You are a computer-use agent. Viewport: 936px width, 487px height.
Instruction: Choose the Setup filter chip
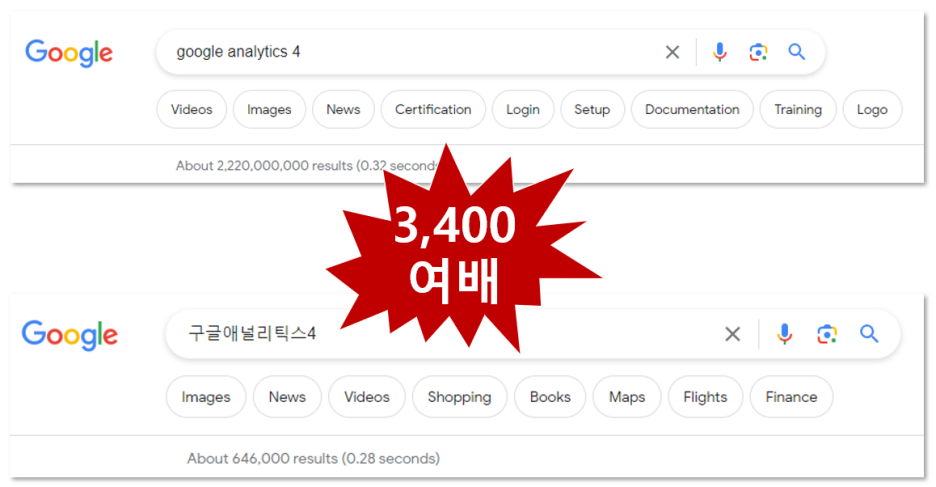(592, 109)
